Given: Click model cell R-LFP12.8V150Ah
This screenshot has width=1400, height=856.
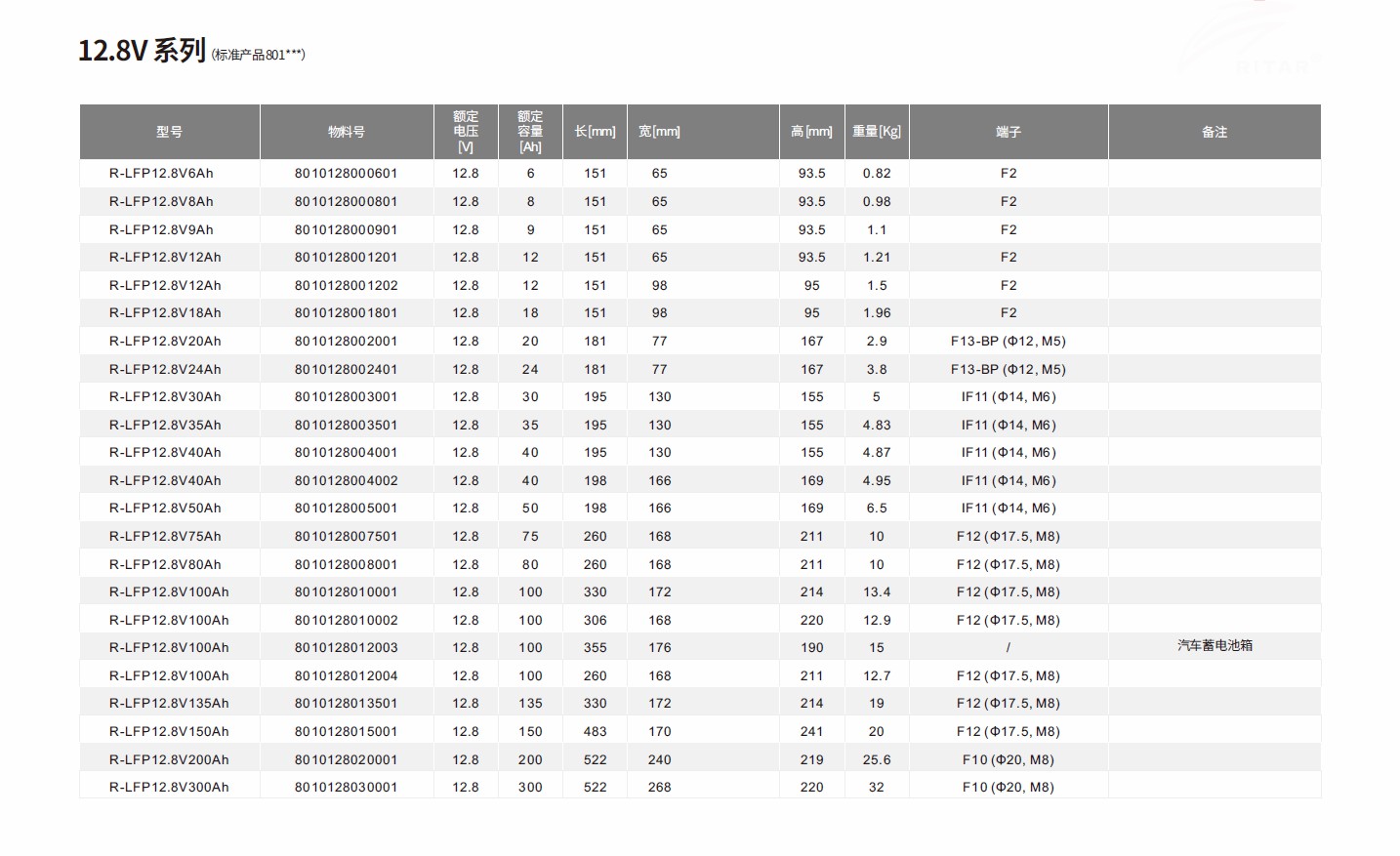Looking at the screenshot, I should 169,732.
